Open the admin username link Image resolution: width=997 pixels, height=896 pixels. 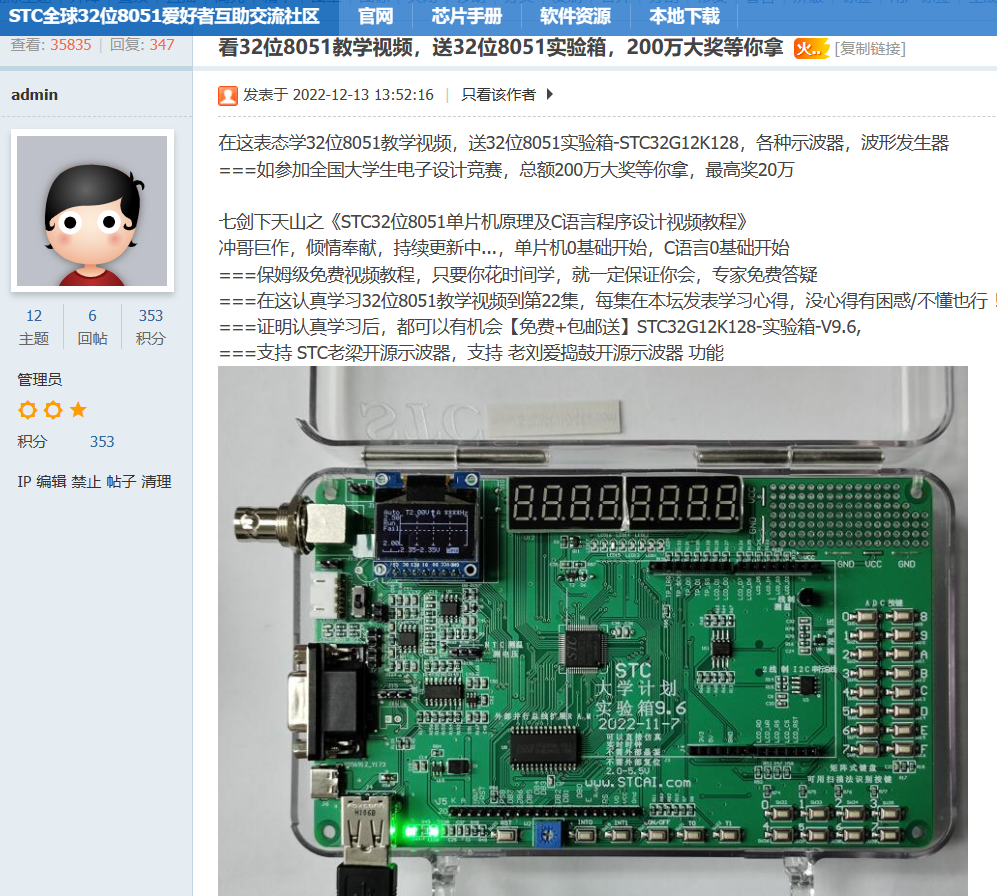34,95
